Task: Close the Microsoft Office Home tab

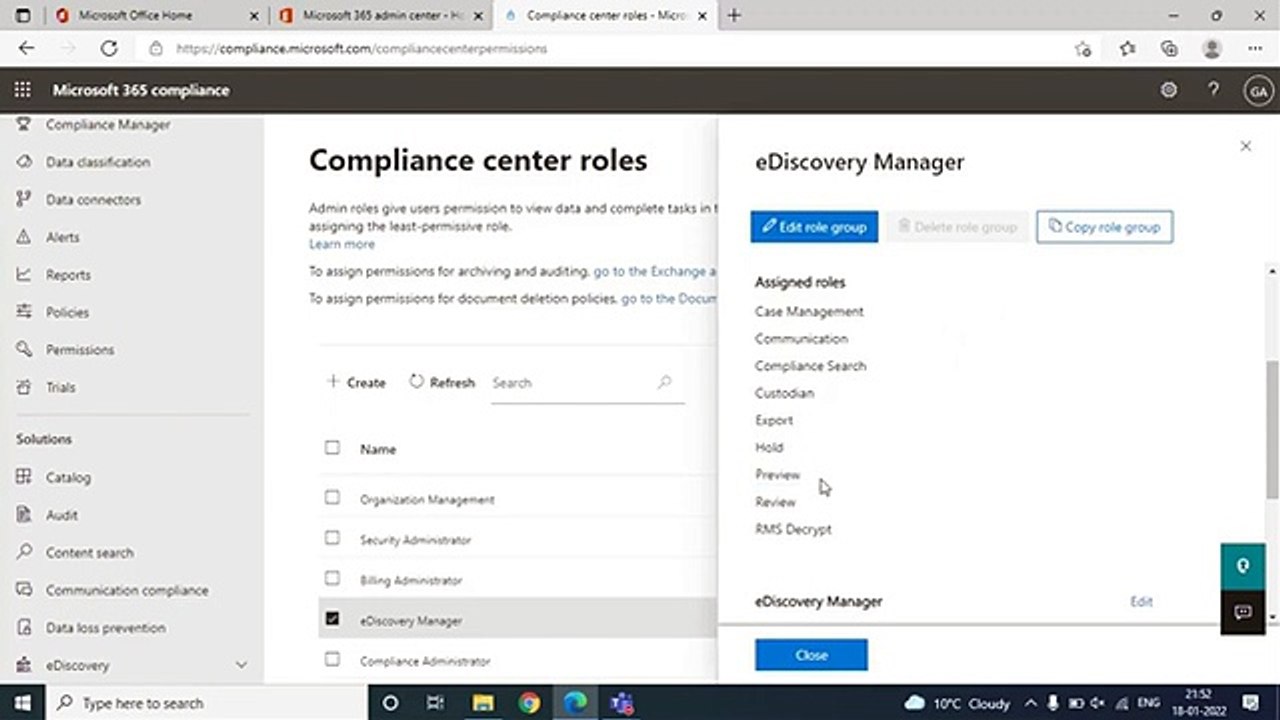Action: tap(253, 16)
